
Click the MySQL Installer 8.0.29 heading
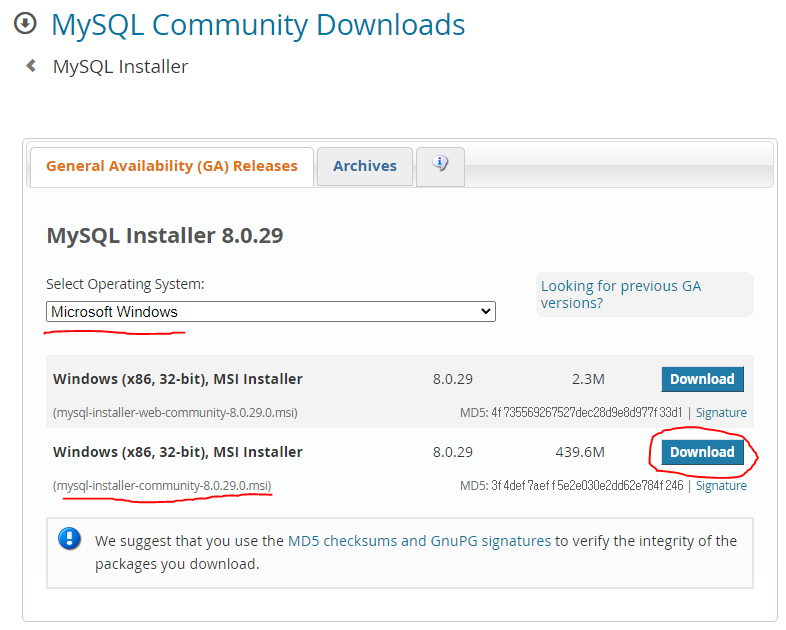(x=165, y=236)
